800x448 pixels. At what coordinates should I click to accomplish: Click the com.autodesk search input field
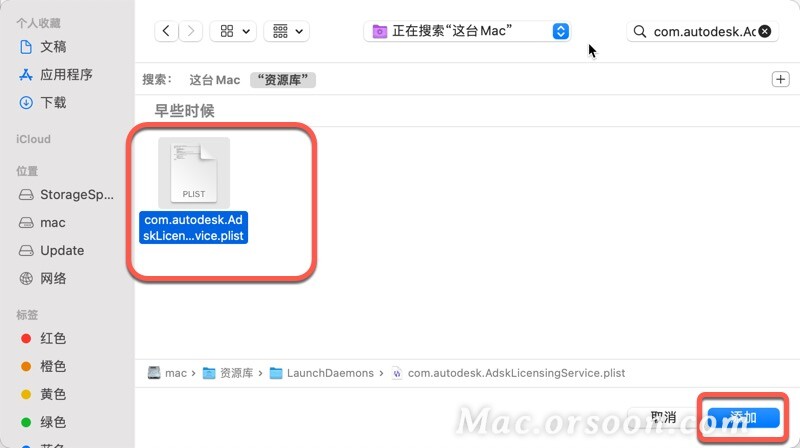click(704, 32)
